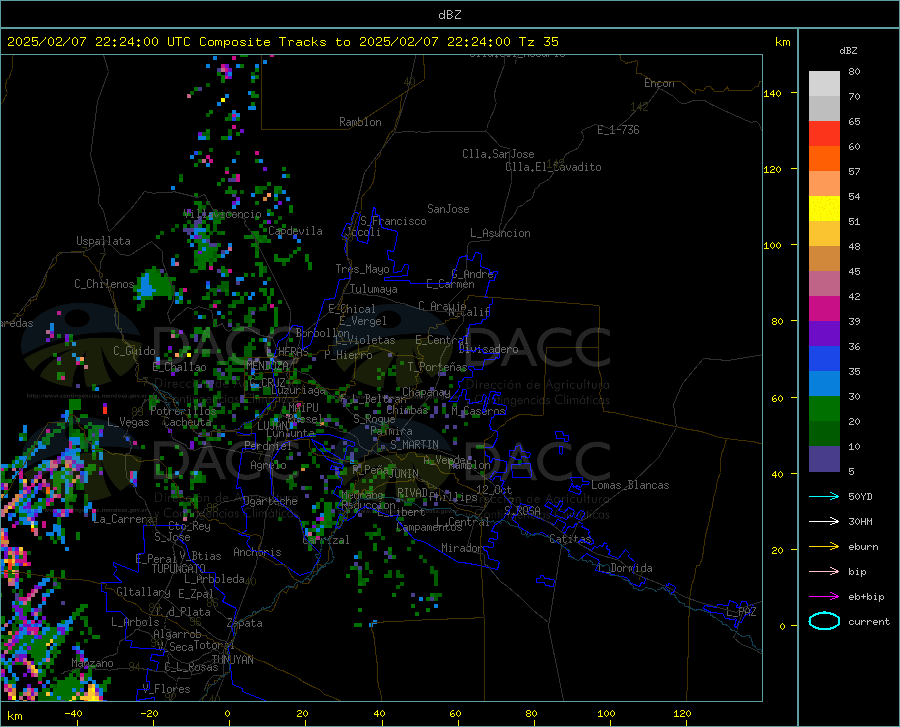Click the Ugarteche map label
This screenshot has height=727, width=900.
[270, 501]
